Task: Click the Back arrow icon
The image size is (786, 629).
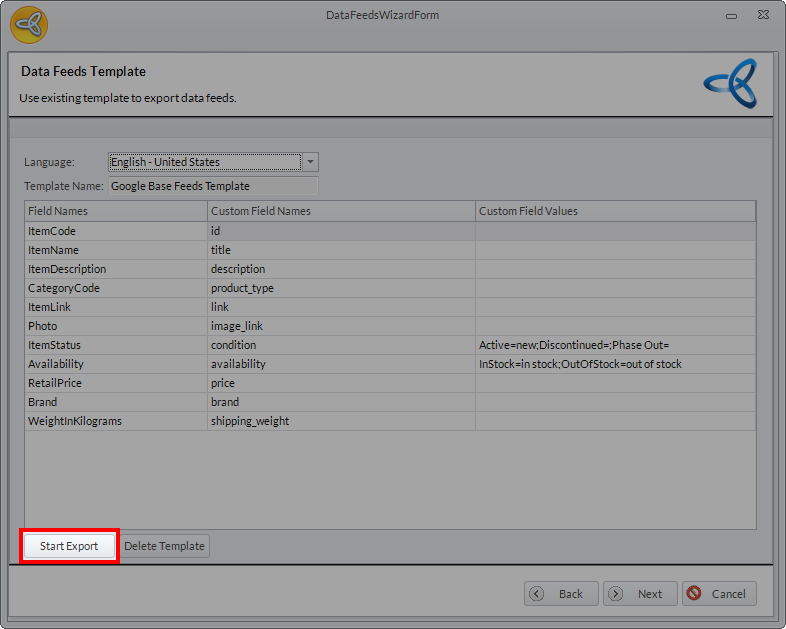Action: click(537, 594)
